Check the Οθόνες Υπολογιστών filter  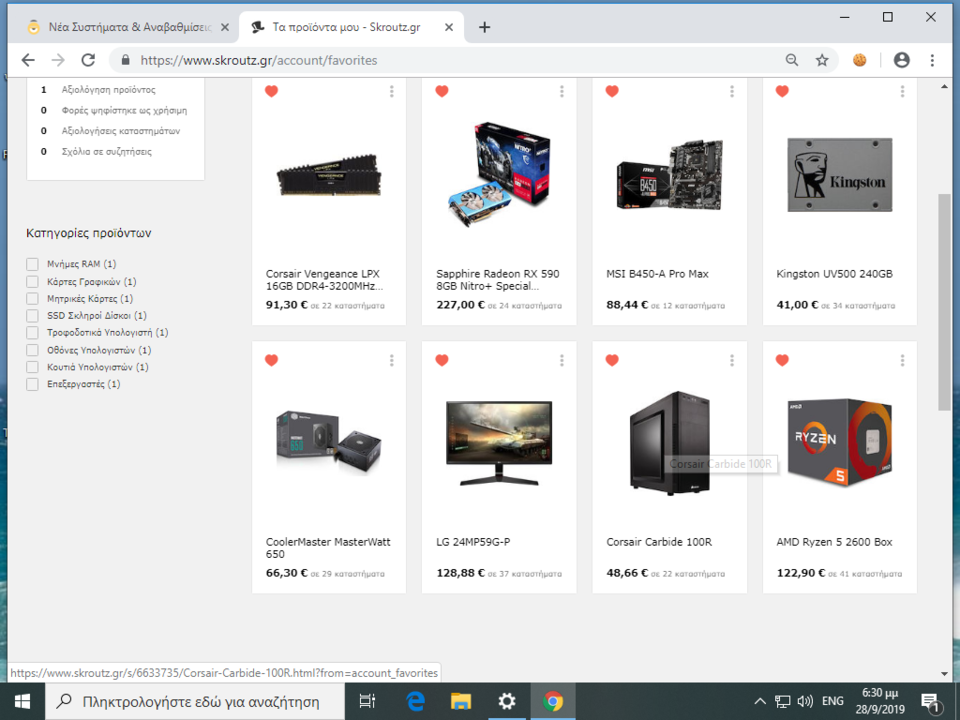(32, 350)
